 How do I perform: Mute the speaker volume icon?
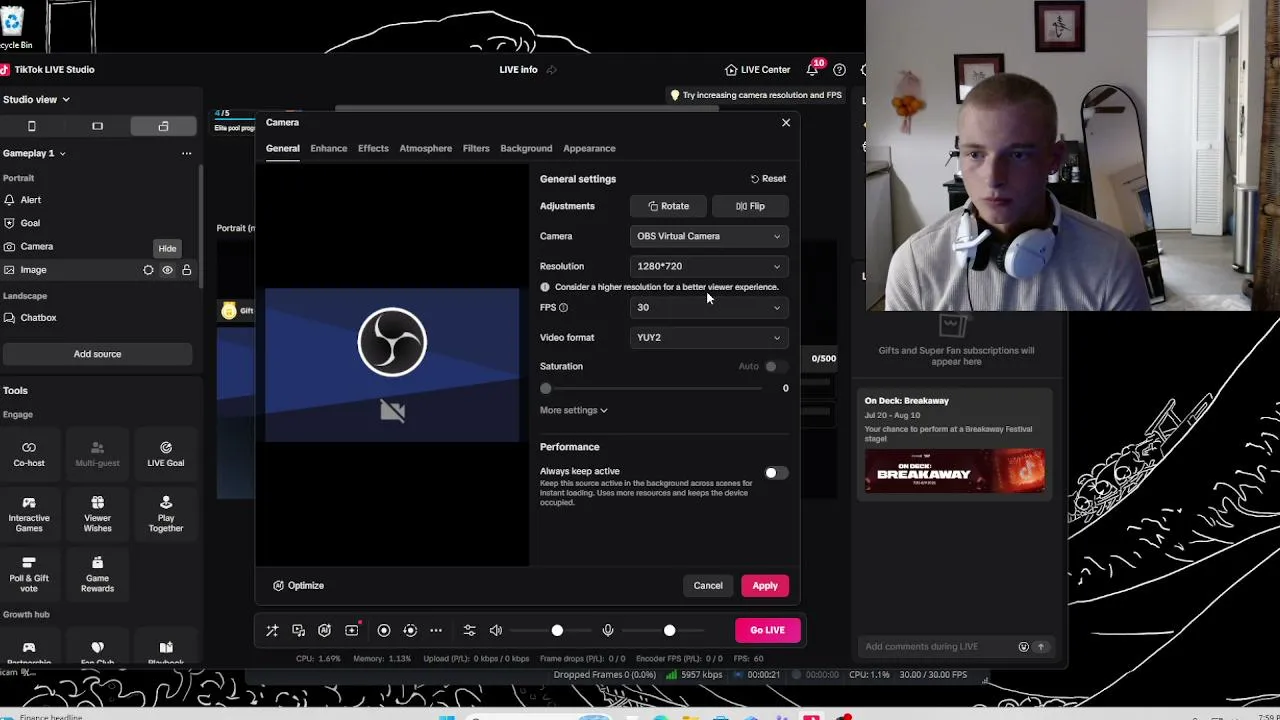coord(496,631)
